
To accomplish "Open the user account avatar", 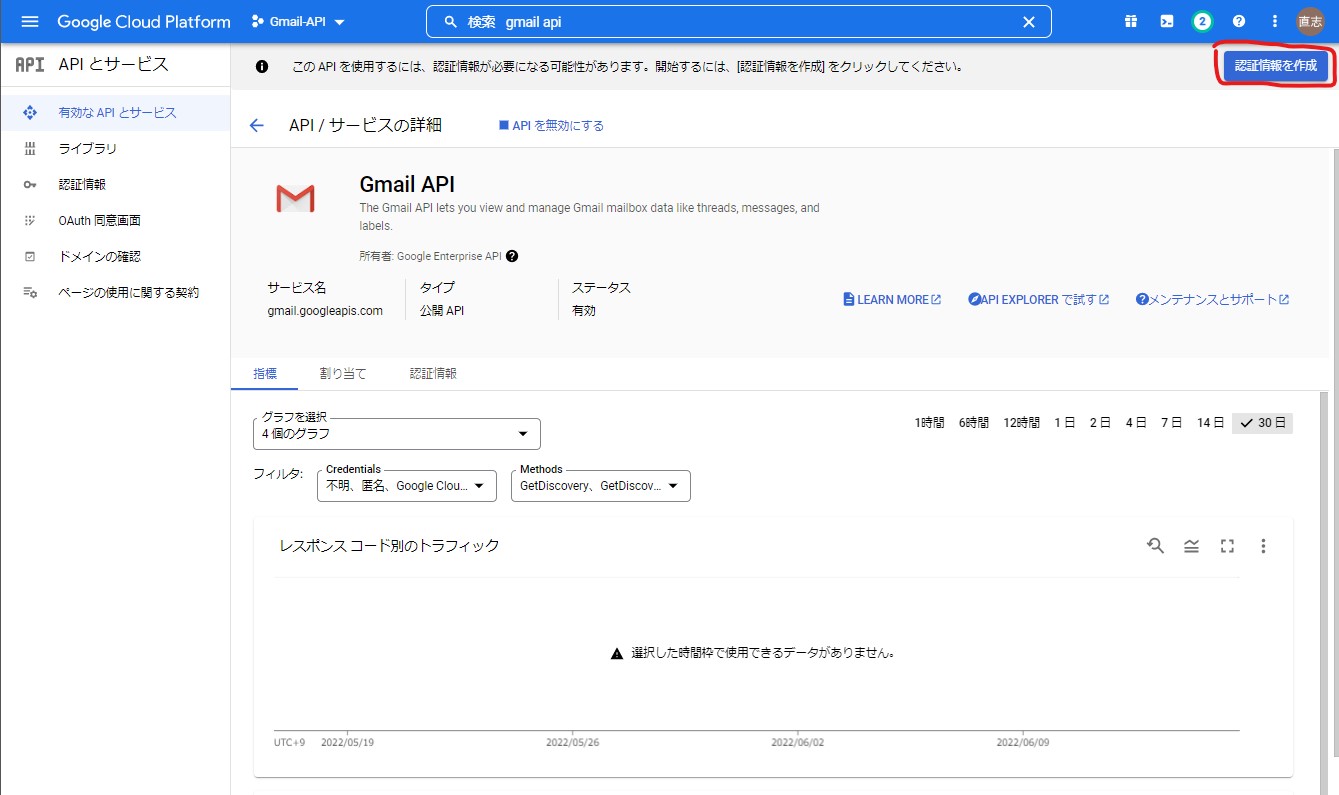I will coord(1310,21).
